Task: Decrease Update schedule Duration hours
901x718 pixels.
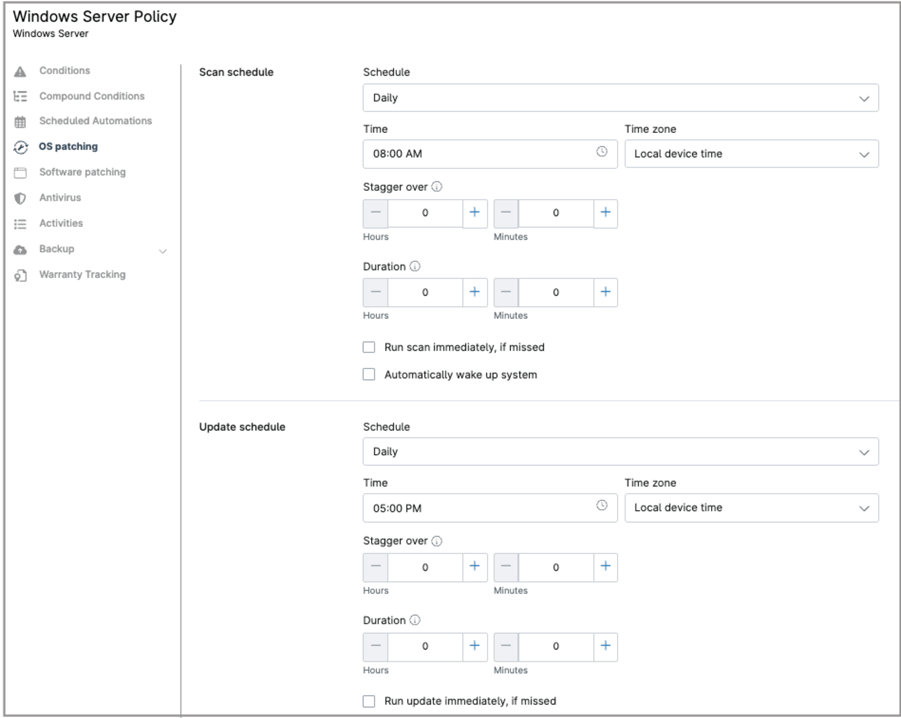Action: [376, 647]
